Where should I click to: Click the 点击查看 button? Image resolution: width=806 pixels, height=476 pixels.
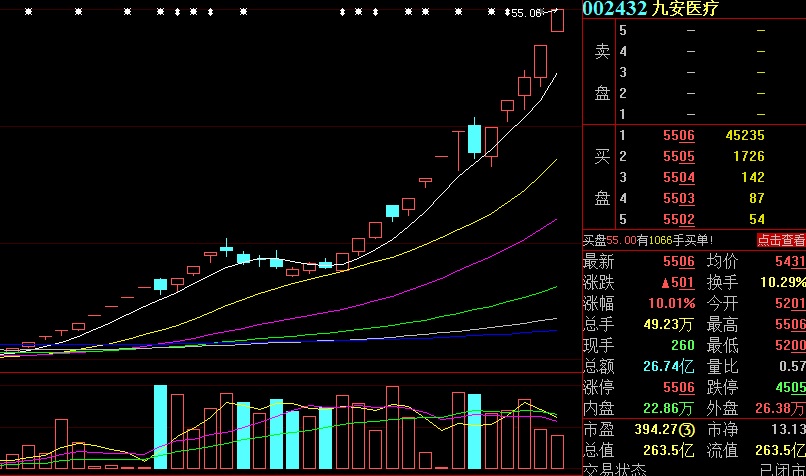tap(780, 240)
